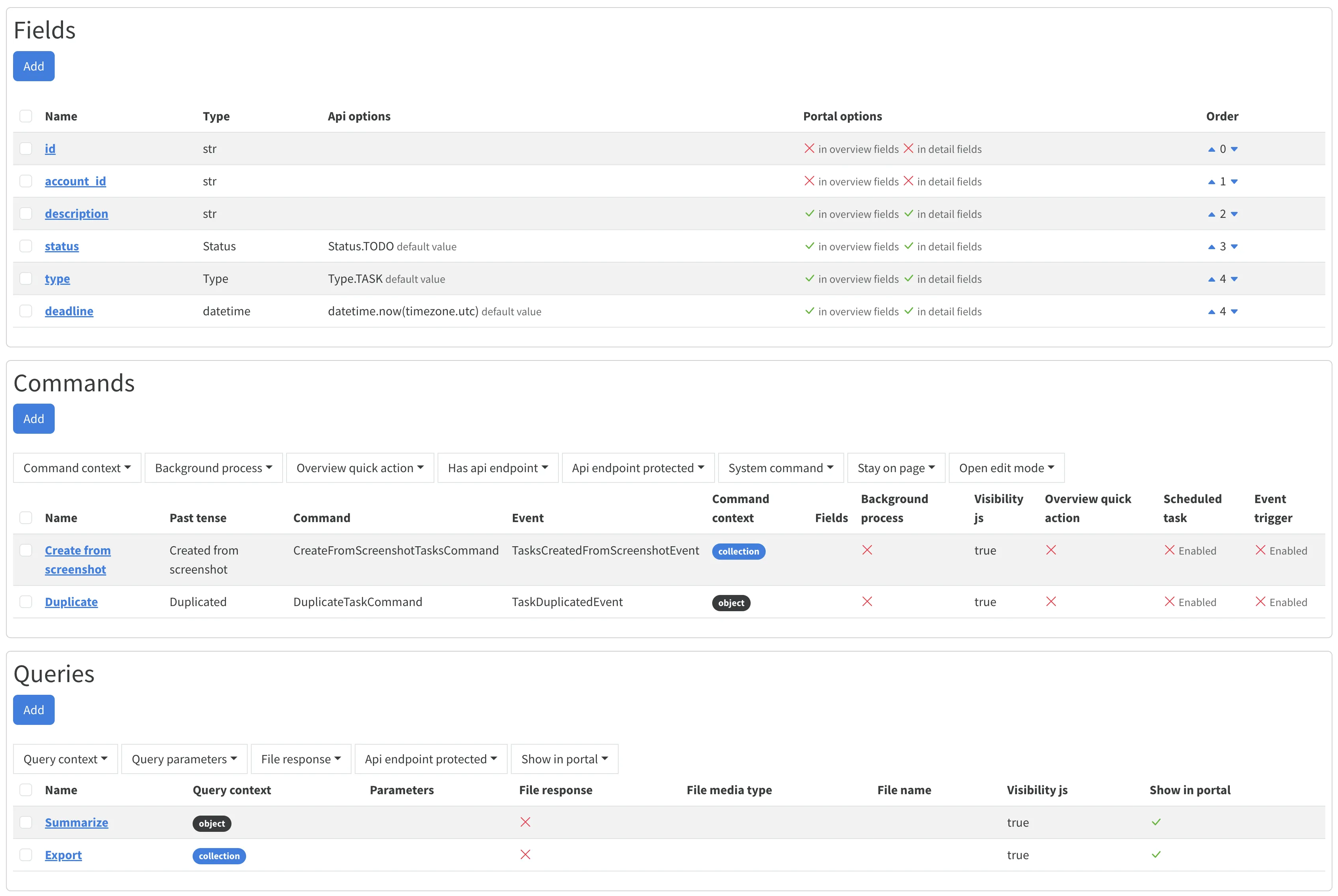
Task: Click Summarize query's show in portal checkmark
Action: [x=1156, y=822]
